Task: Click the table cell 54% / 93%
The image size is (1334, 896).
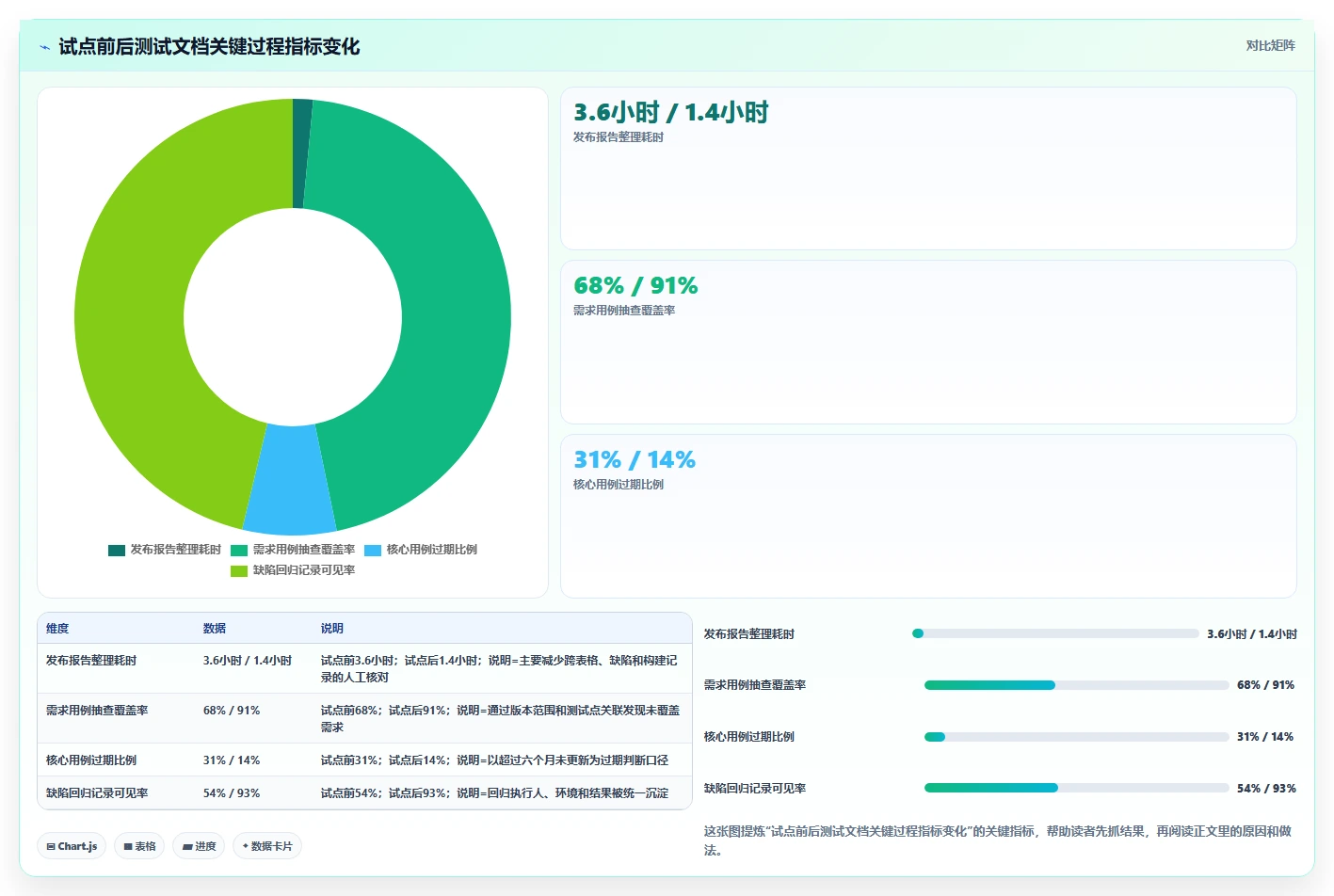Action: pyautogui.click(x=232, y=793)
